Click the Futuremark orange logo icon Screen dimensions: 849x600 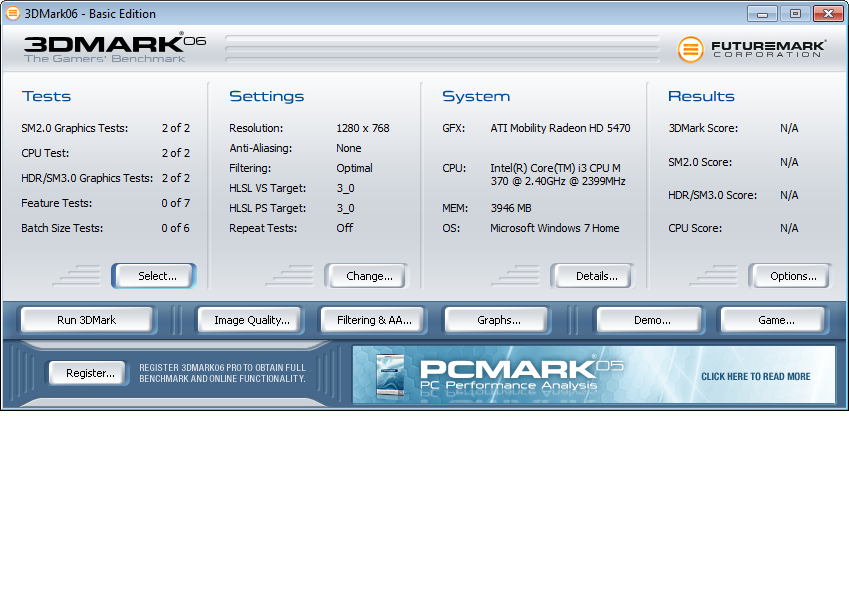[690, 49]
